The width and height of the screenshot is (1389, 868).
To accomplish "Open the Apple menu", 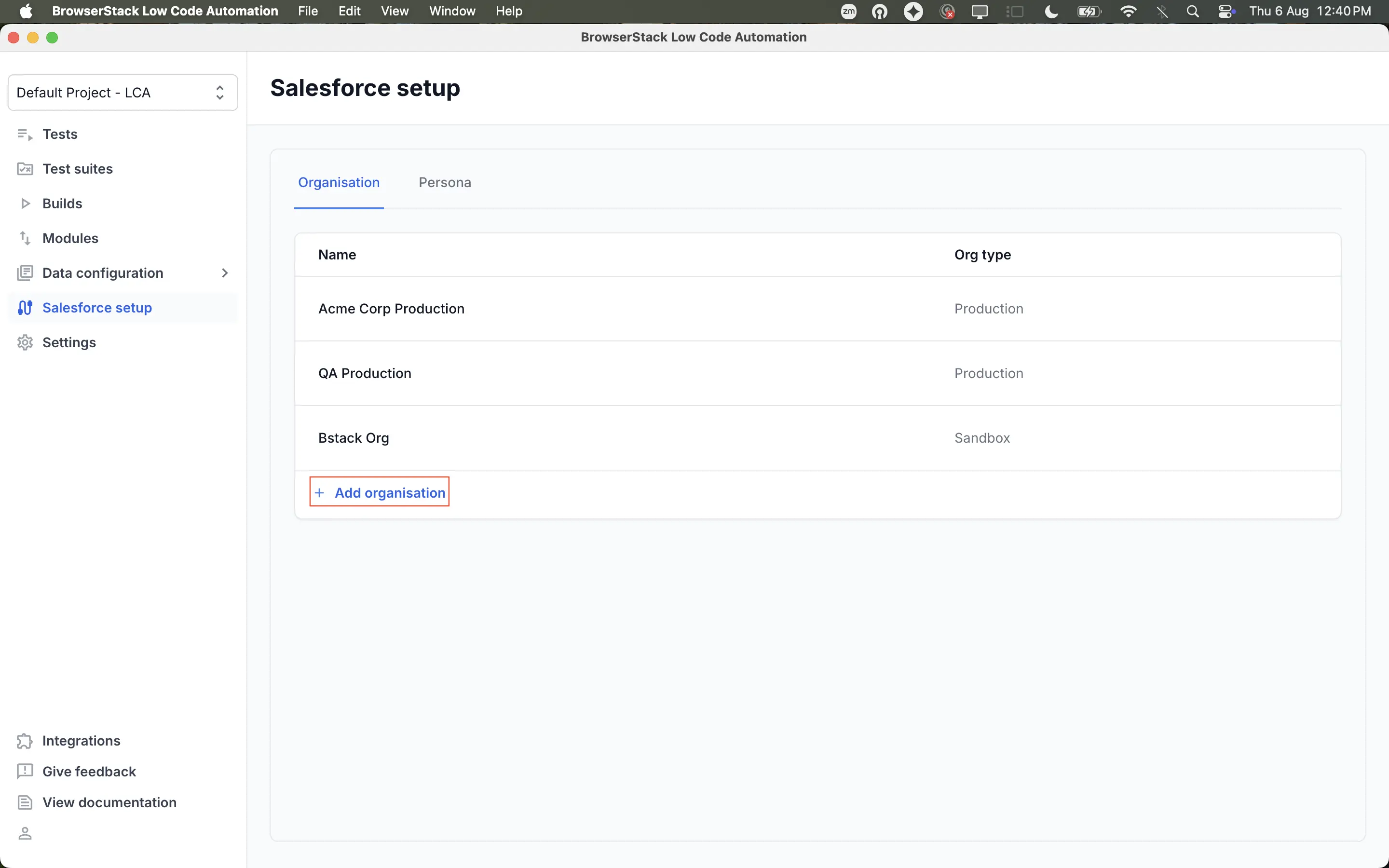I will point(26,12).
